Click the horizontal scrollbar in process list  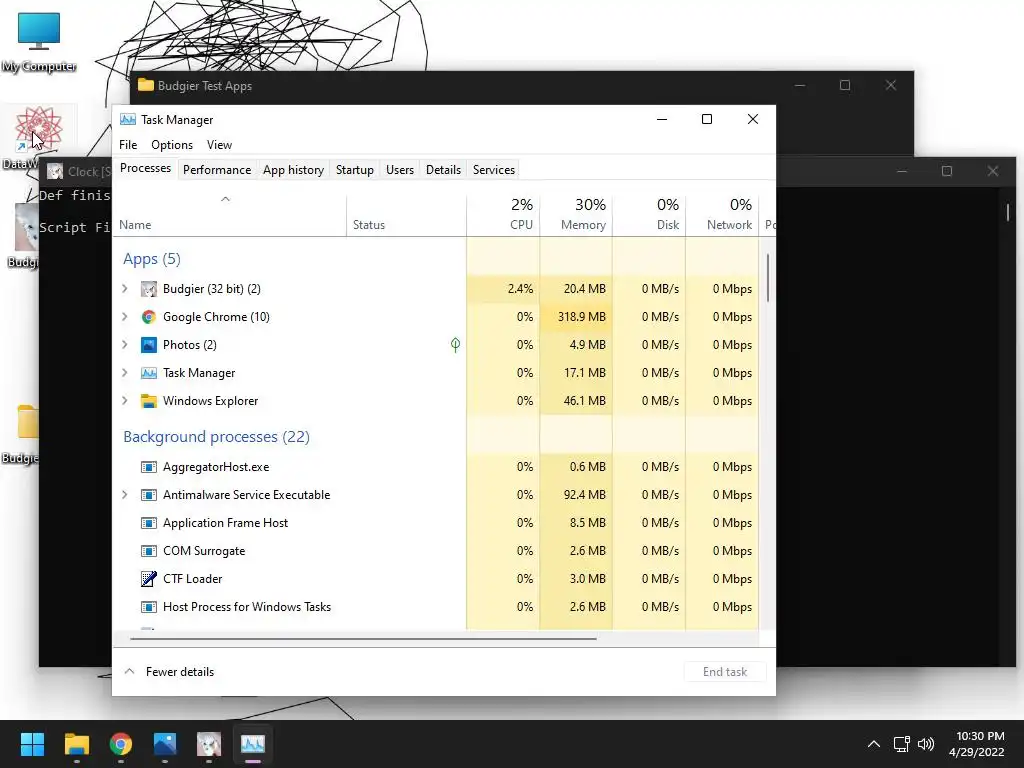coord(363,639)
